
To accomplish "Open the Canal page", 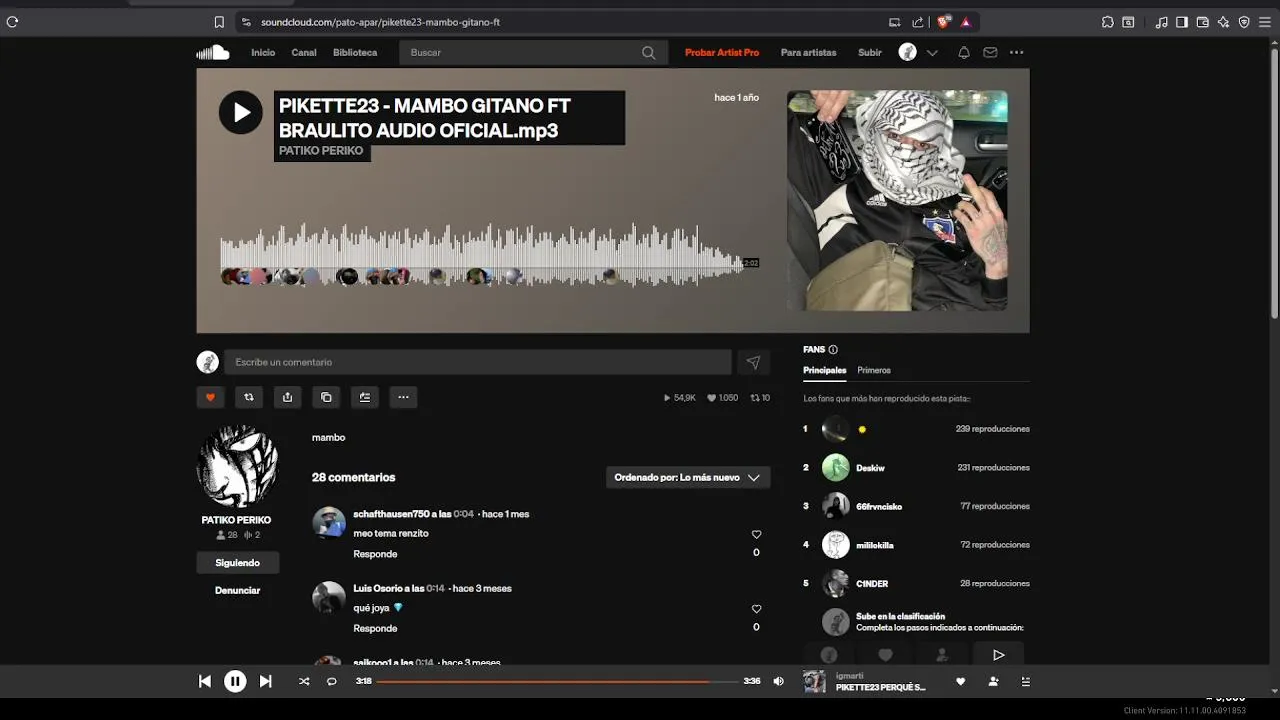I will point(304,52).
